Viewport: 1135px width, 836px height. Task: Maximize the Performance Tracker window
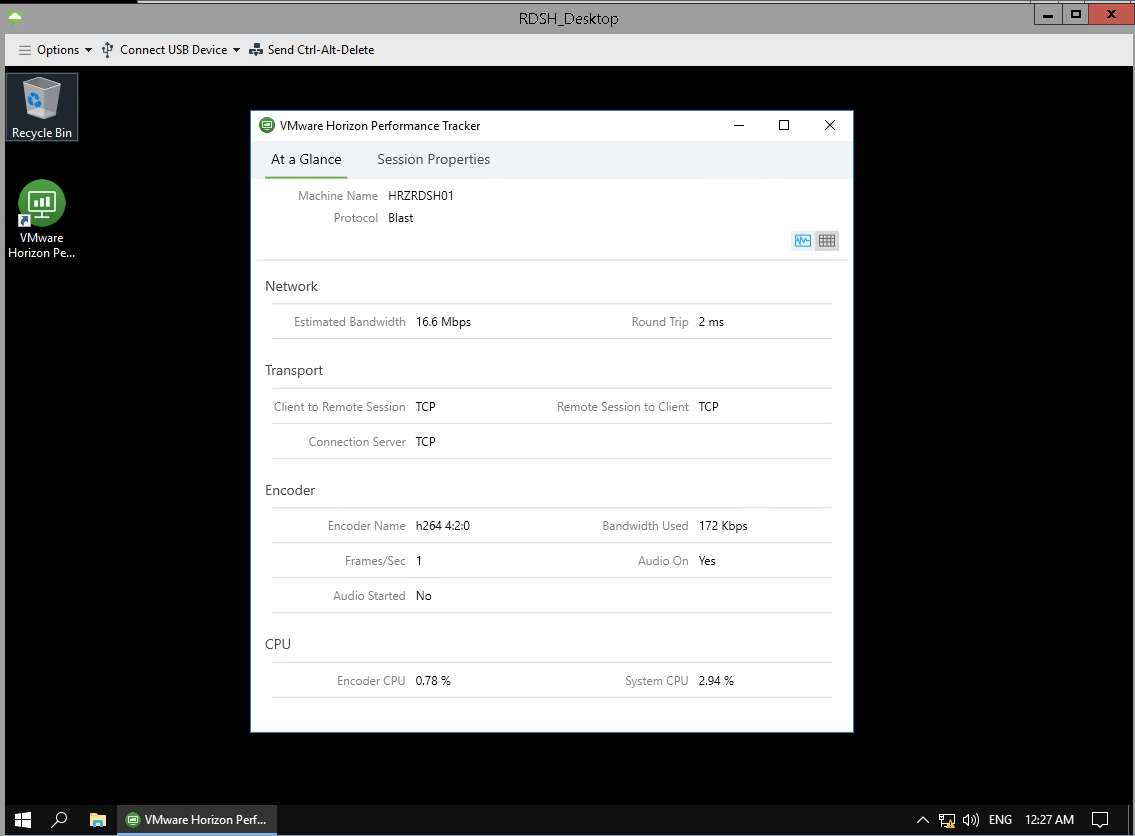coord(784,125)
